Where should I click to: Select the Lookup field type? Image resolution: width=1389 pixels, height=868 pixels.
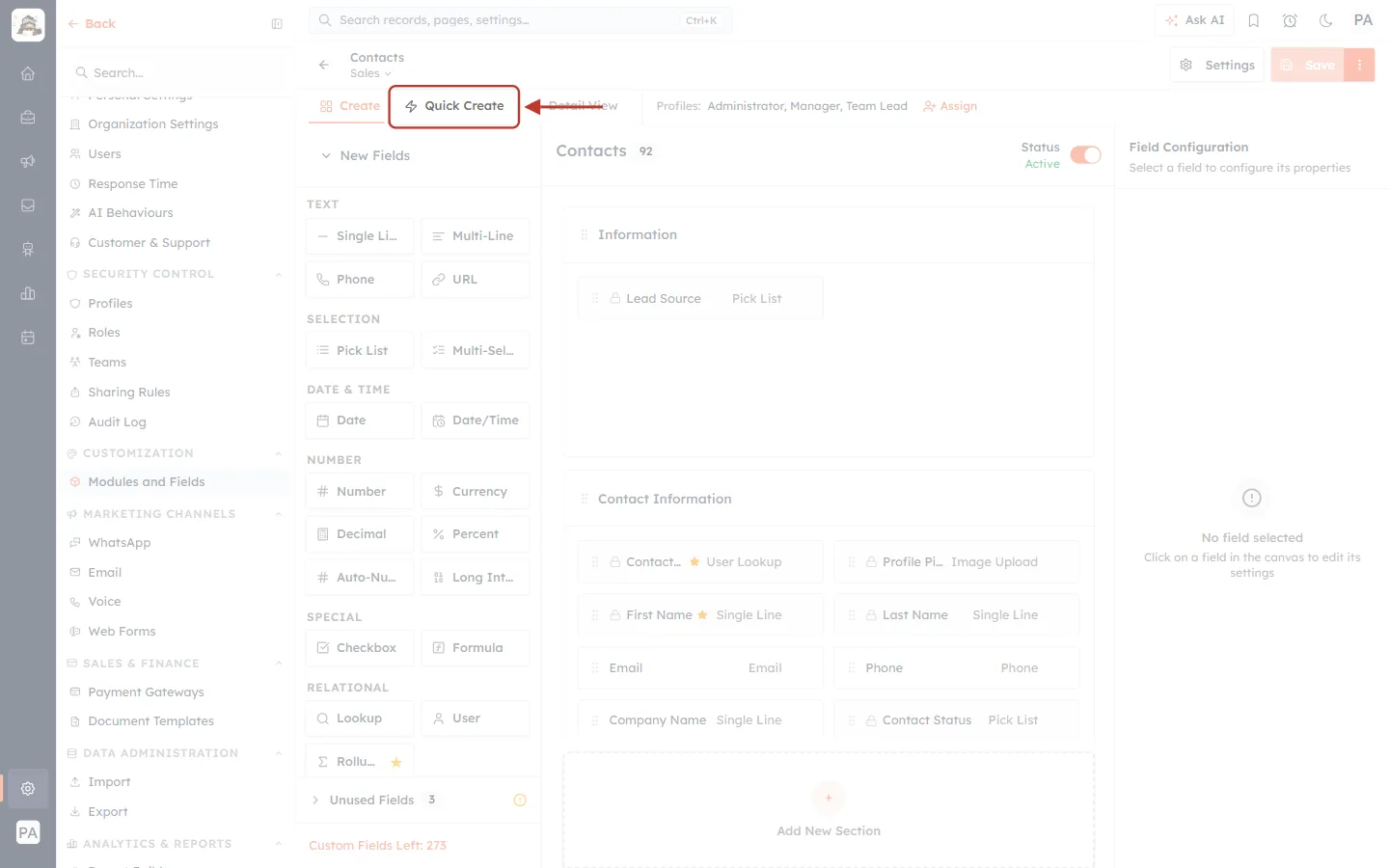point(360,719)
